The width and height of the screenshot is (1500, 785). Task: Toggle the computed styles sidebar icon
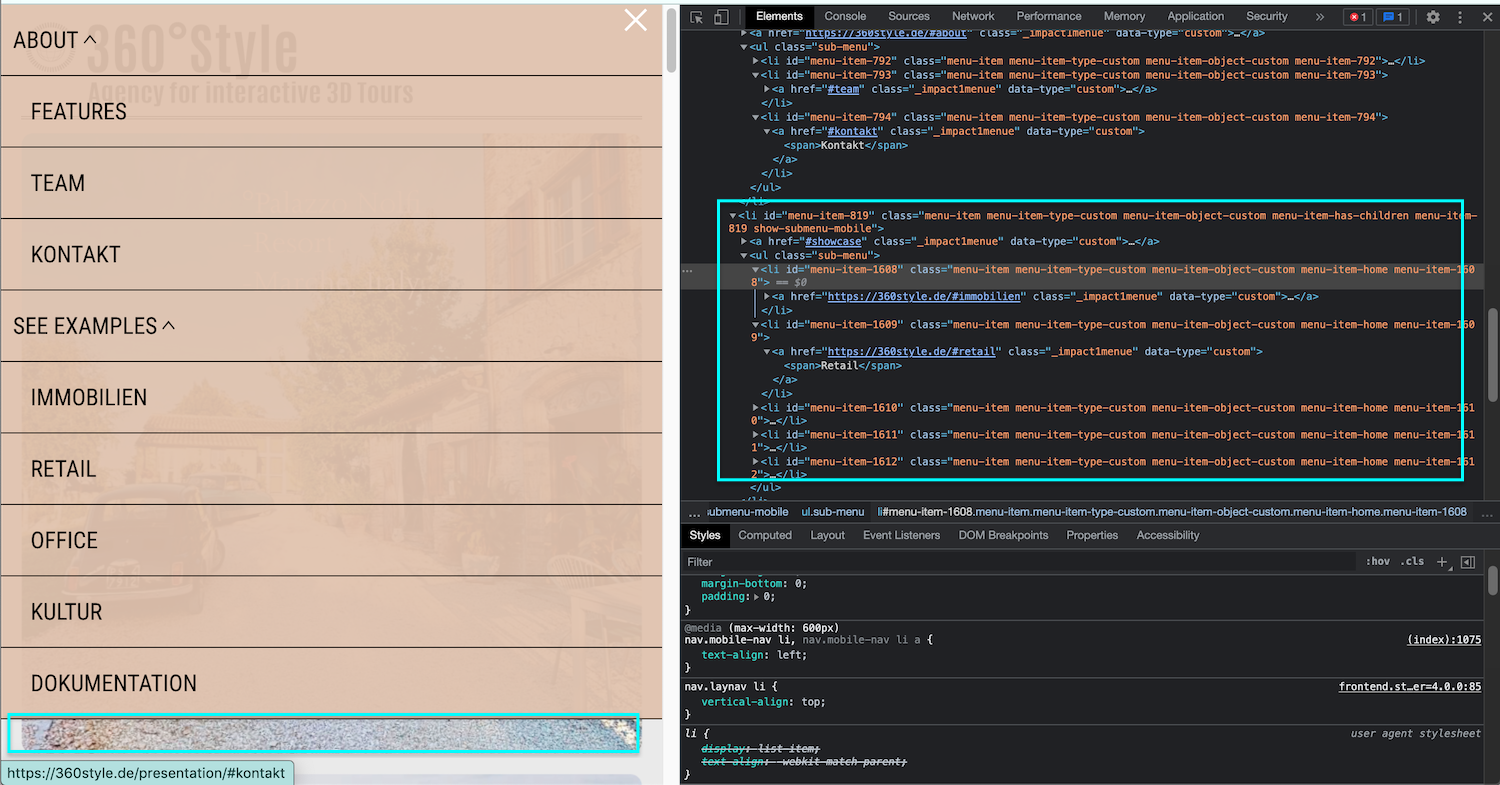(x=1468, y=562)
